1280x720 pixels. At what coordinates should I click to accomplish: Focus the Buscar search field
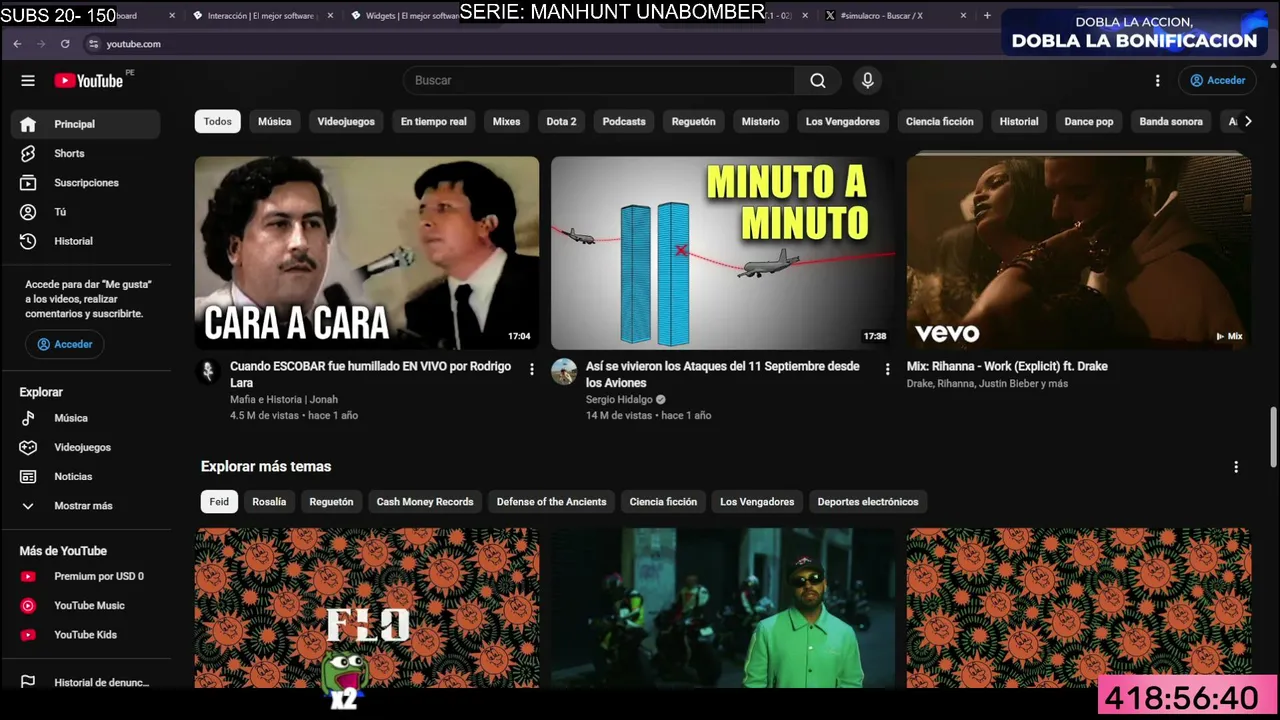pos(600,80)
